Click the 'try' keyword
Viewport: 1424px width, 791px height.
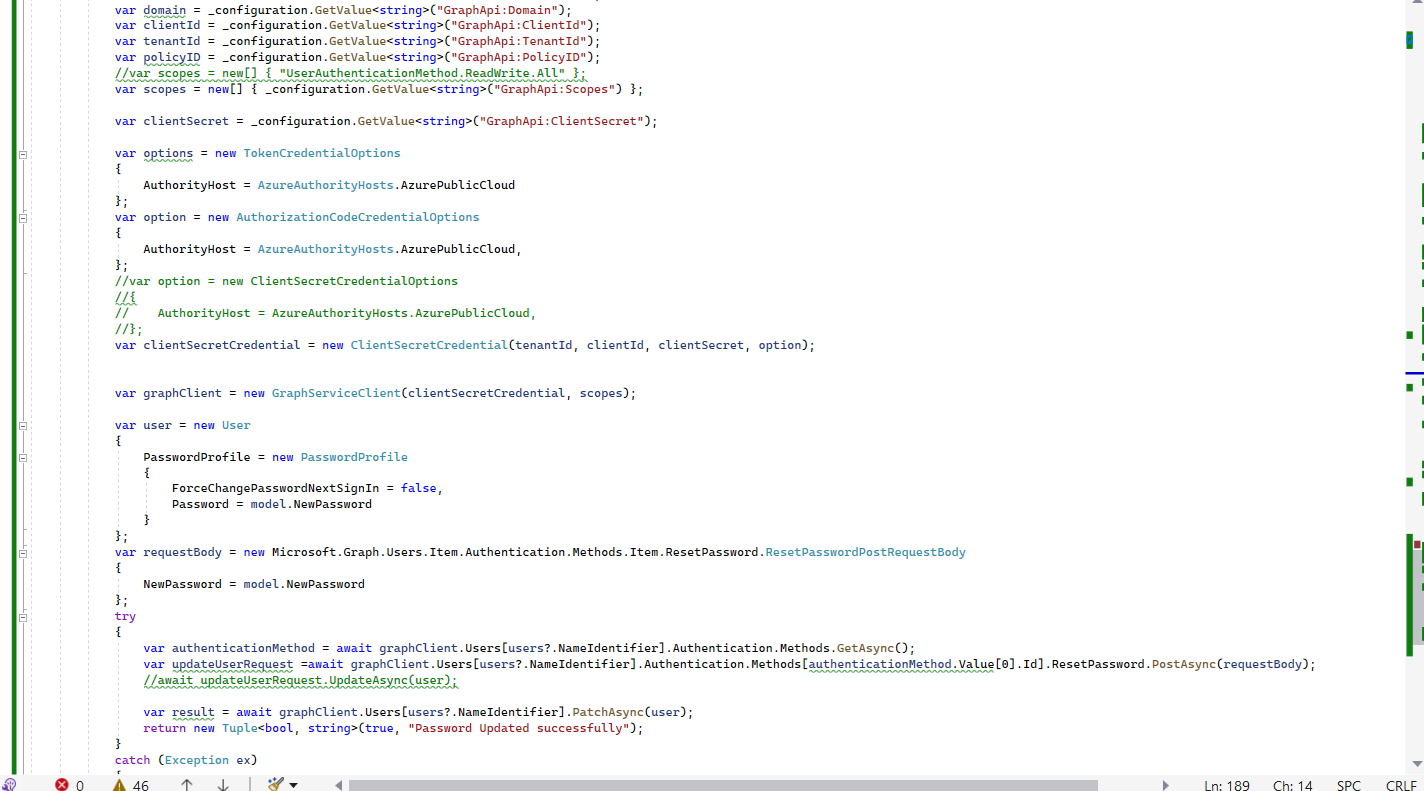pyautogui.click(x=125, y=616)
